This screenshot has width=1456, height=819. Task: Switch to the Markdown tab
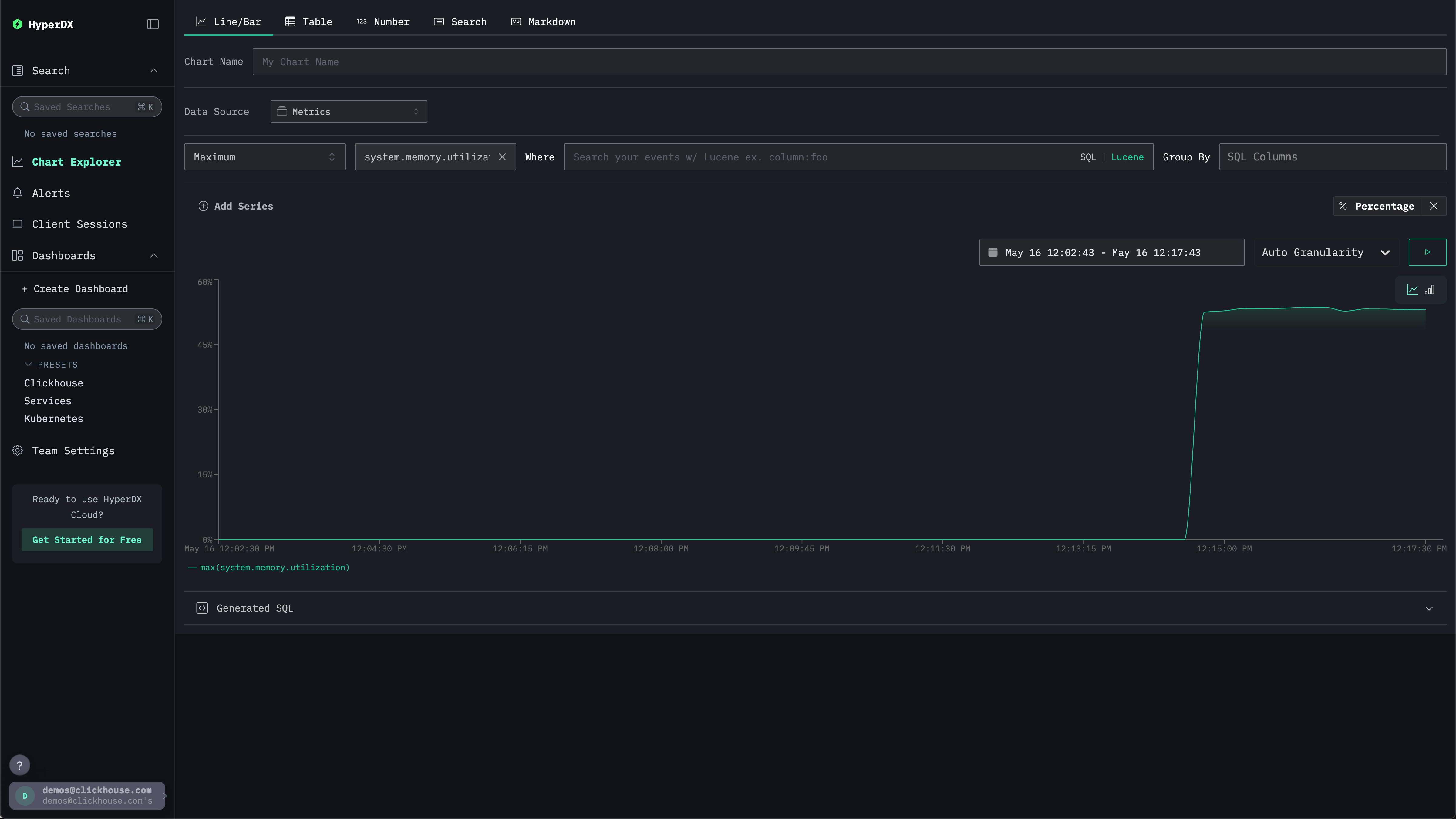[x=543, y=22]
